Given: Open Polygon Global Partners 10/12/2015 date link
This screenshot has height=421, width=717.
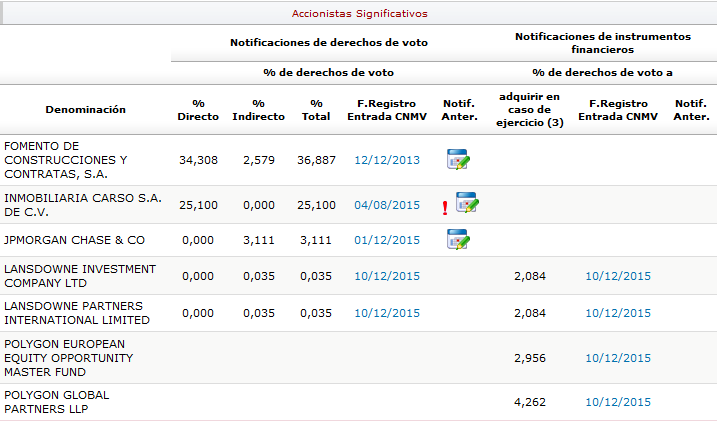Looking at the screenshot, I should click(x=618, y=402).
